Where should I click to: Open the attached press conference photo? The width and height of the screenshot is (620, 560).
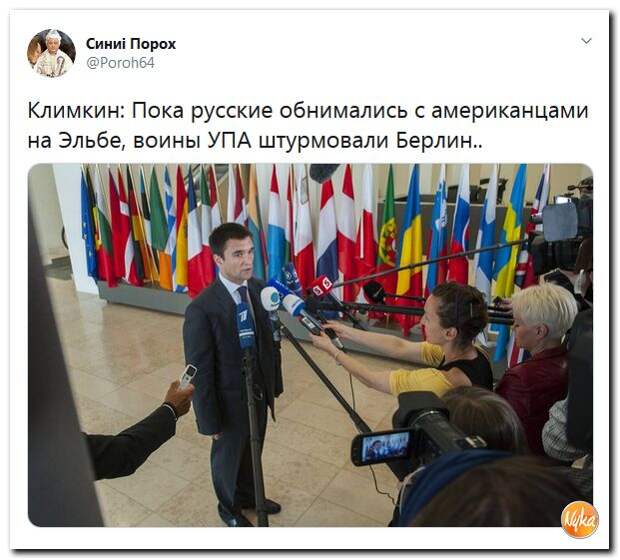pos(310,345)
